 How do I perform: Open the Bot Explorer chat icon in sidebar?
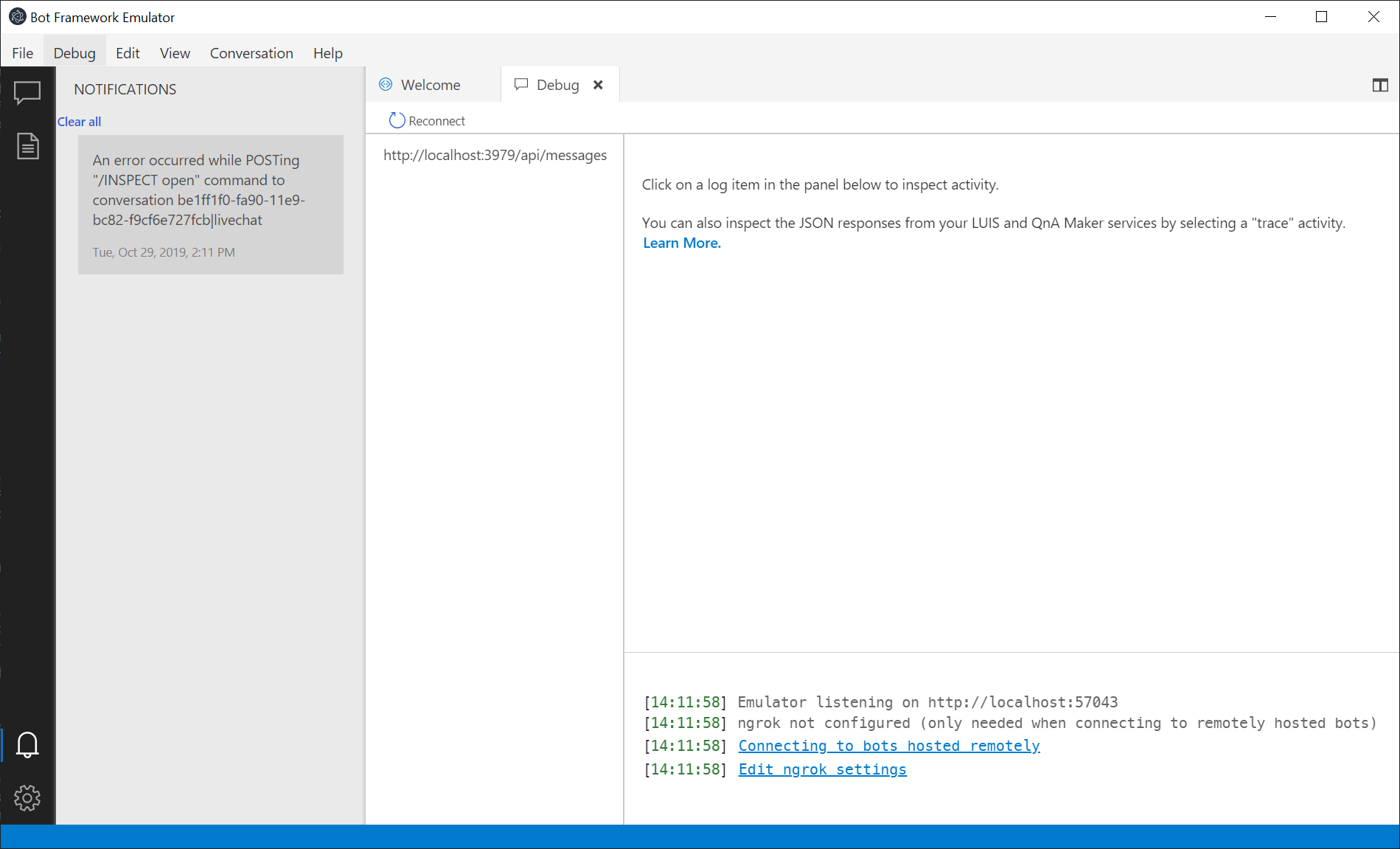tap(27, 93)
